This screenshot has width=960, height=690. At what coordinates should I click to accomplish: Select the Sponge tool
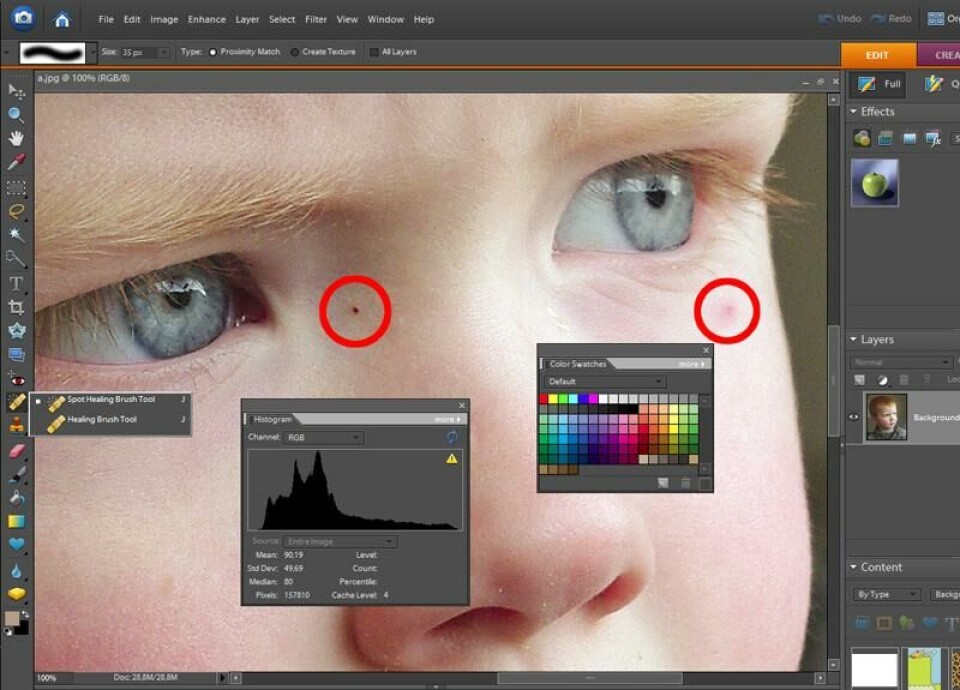pos(17,594)
